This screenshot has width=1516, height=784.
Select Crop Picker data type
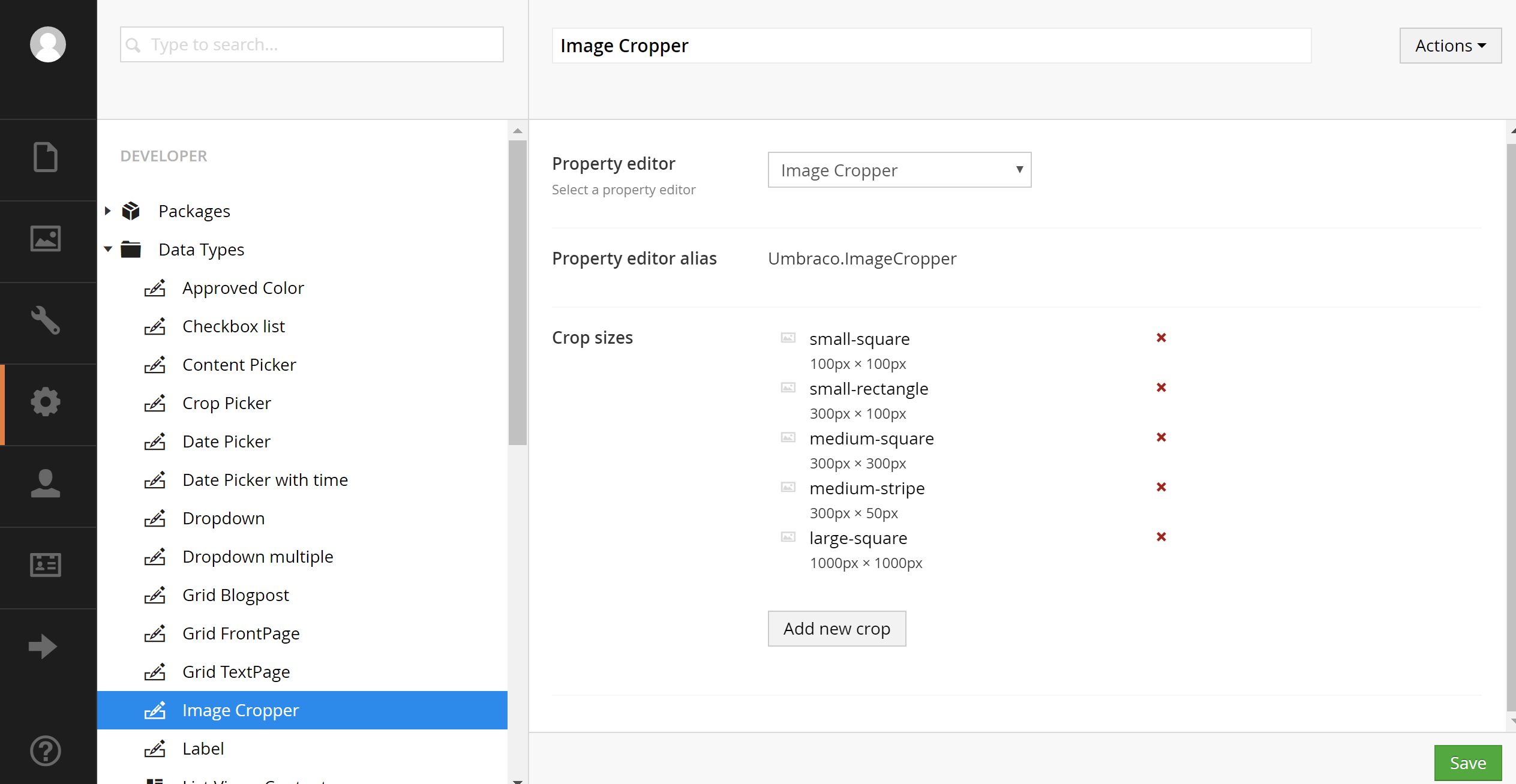[227, 403]
